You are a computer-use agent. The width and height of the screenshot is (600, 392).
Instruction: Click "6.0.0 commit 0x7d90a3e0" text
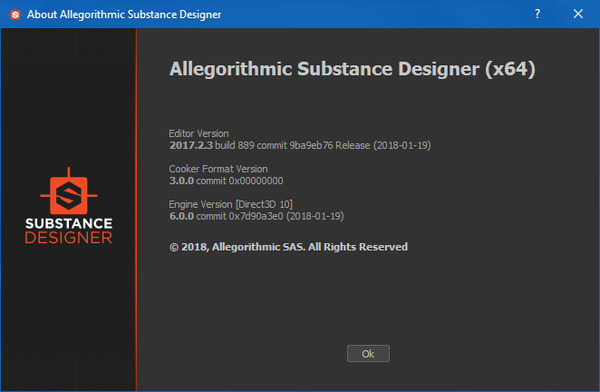227,216
